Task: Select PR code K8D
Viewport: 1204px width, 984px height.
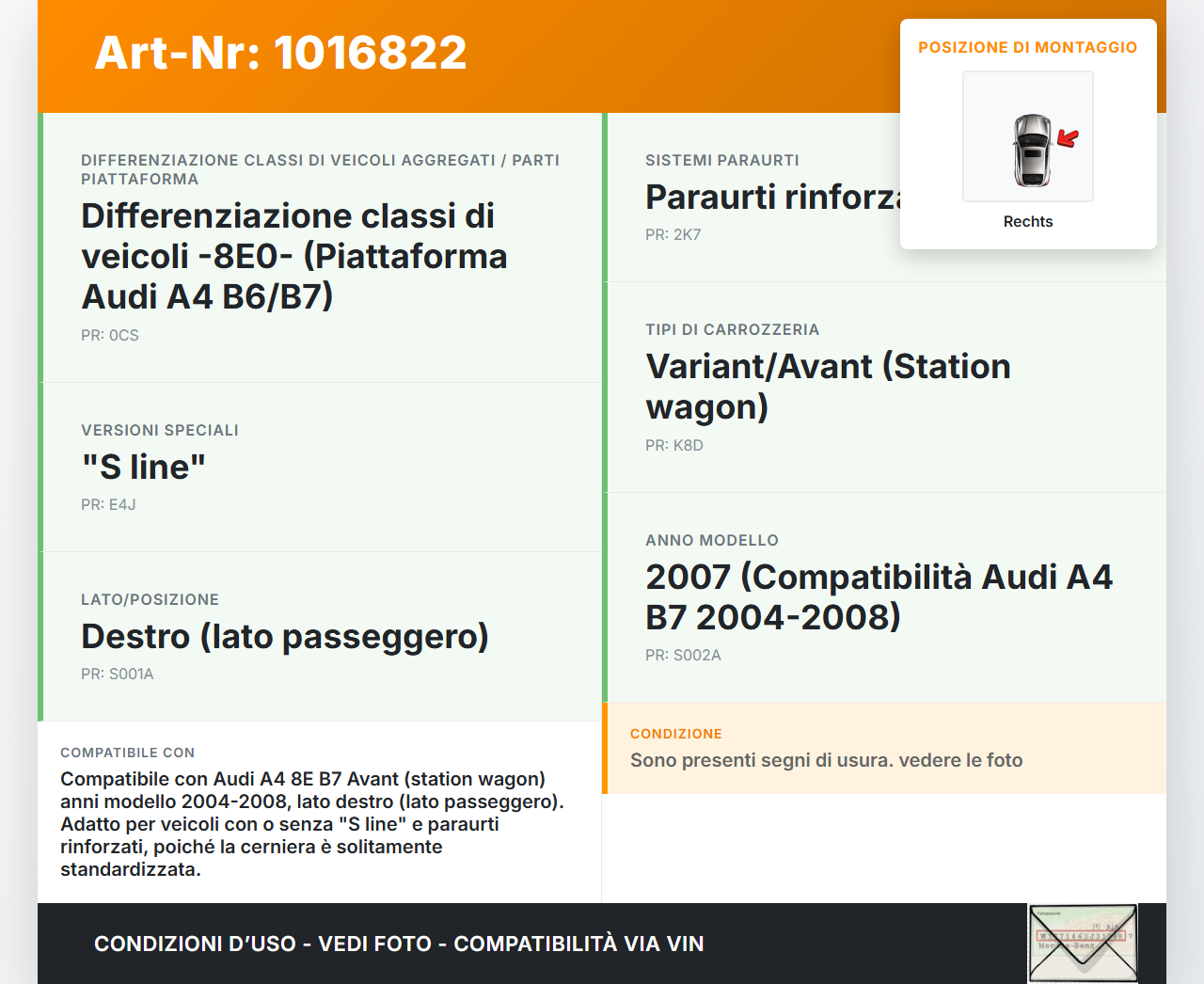Action: tap(673, 446)
